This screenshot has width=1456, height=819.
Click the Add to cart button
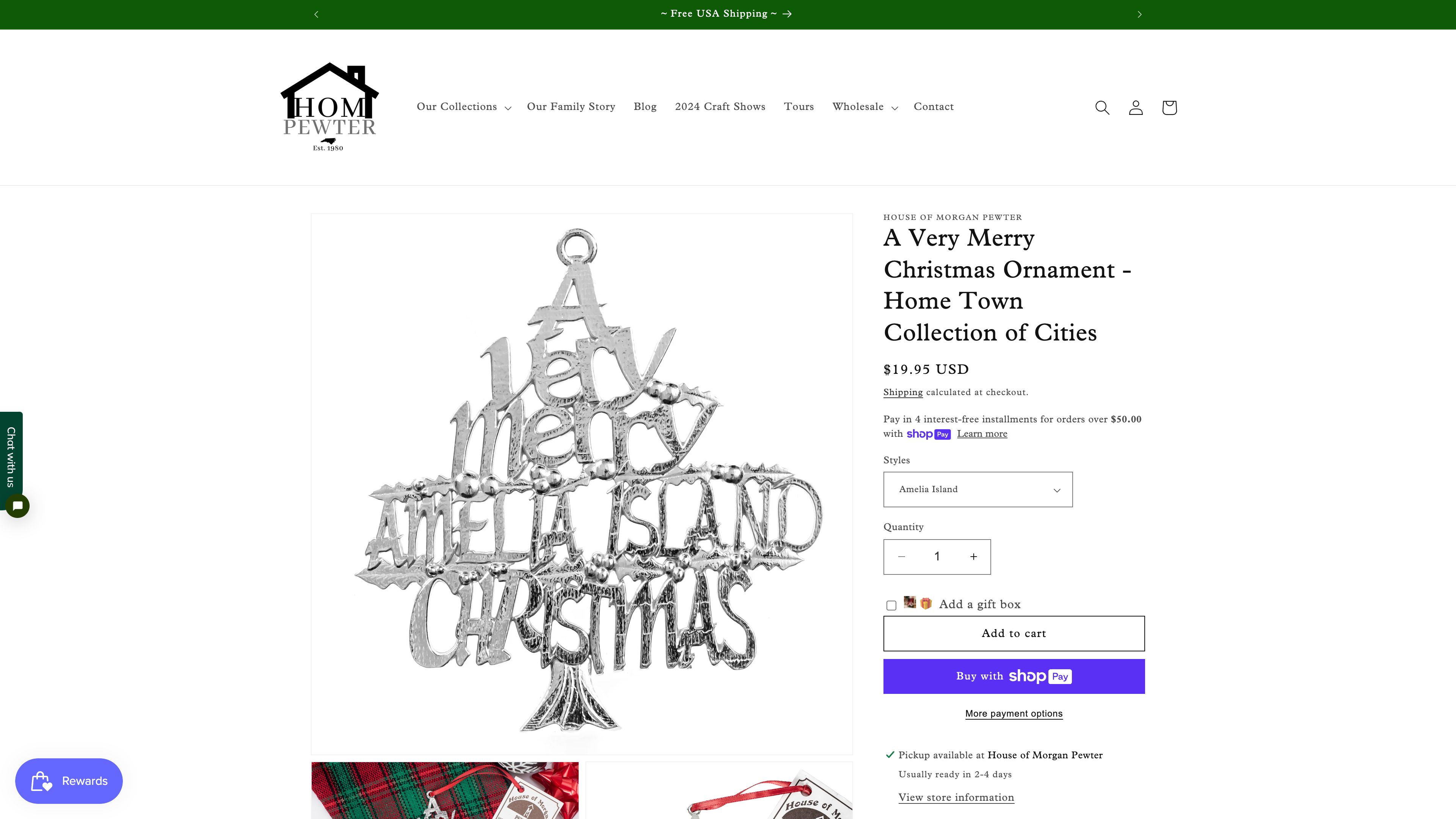click(x=1014, y=634)
